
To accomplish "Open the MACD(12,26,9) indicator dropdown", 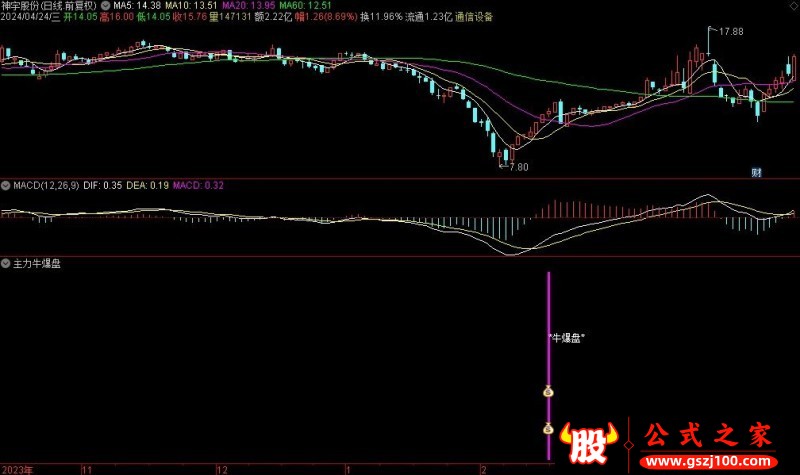I will (6, 186).
